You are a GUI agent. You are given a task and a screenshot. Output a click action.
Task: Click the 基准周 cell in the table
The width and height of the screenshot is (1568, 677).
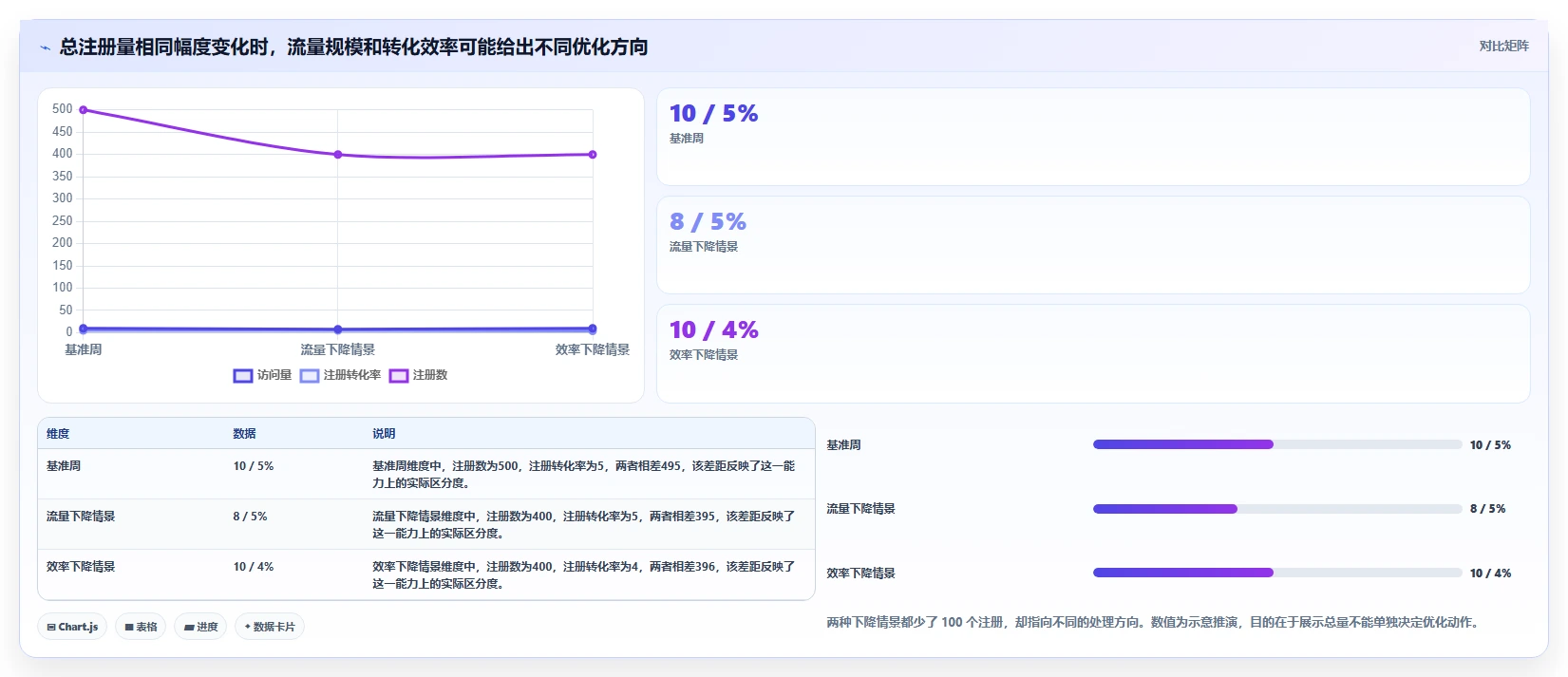[64, 466]
